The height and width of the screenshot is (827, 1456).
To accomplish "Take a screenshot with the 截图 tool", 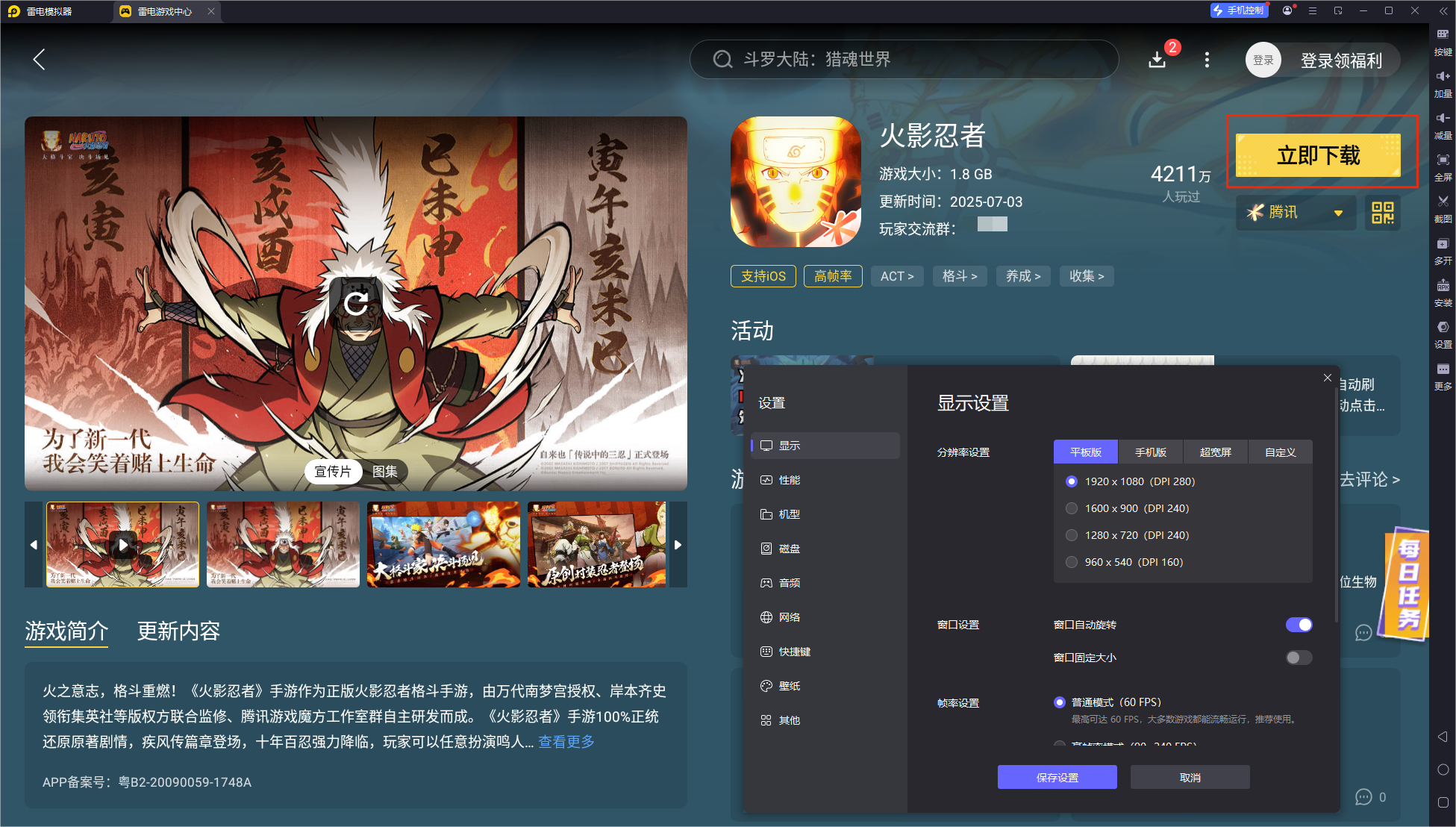I will [1443, 202].
